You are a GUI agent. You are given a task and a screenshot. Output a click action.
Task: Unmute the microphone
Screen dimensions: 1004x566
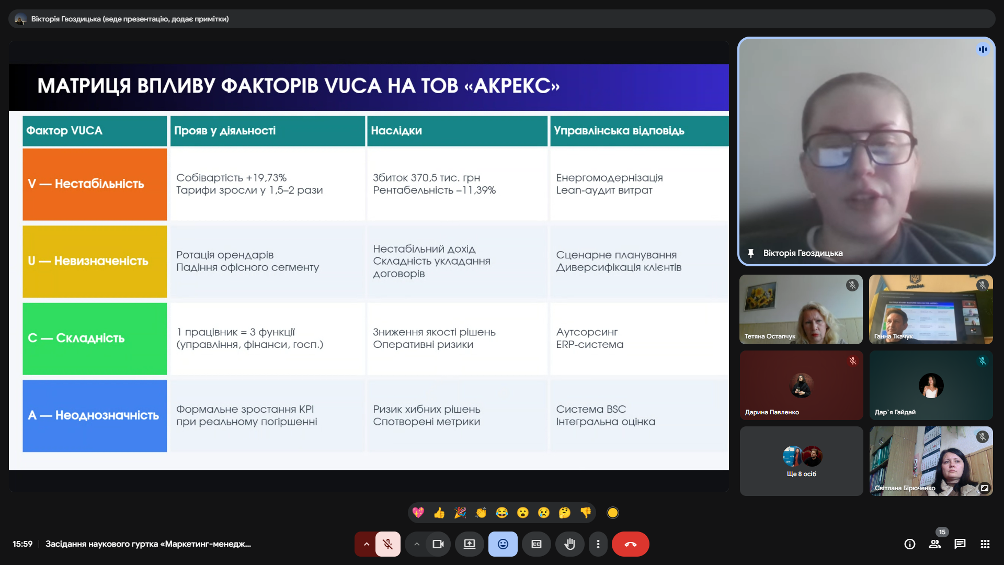[x=388, y=544]
